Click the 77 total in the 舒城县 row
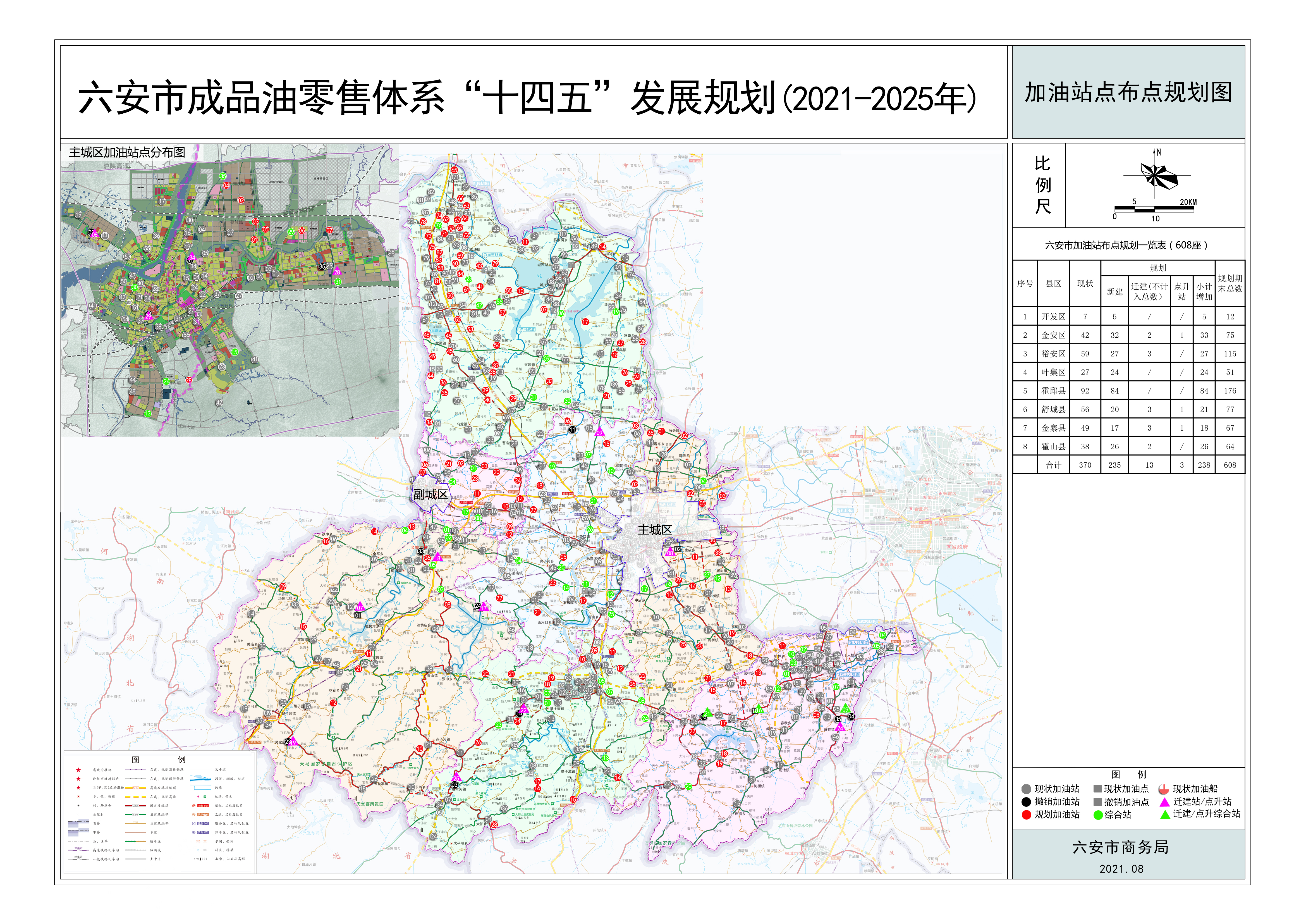 (1230, 410)
